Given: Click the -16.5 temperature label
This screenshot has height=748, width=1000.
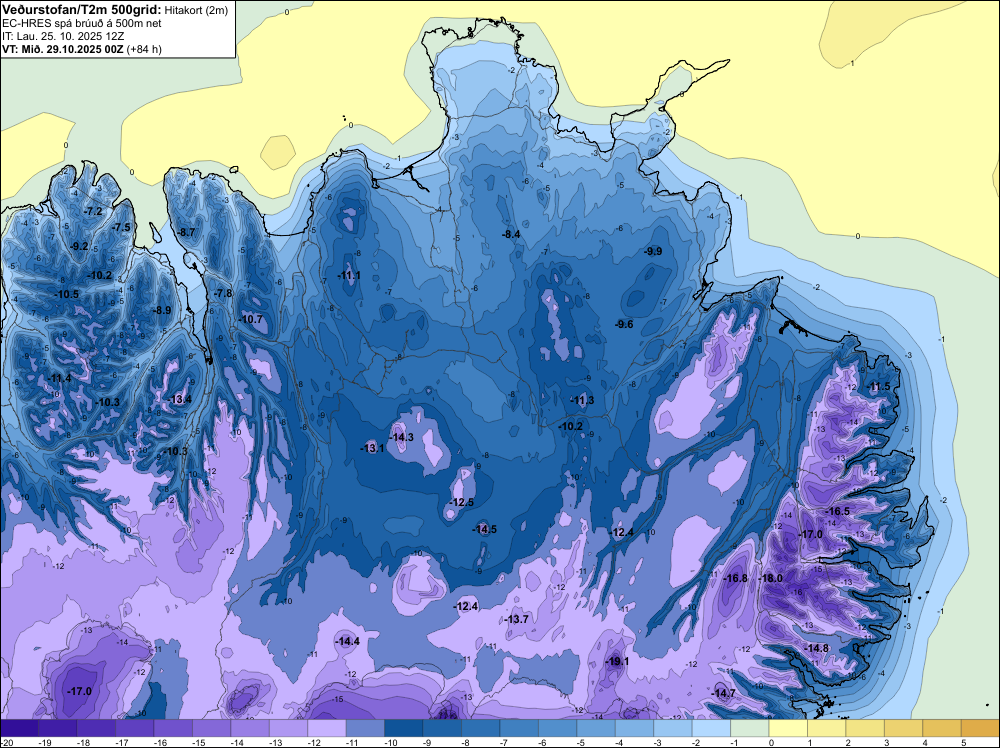Looking at the screenshot, I should tap(838, 511).
